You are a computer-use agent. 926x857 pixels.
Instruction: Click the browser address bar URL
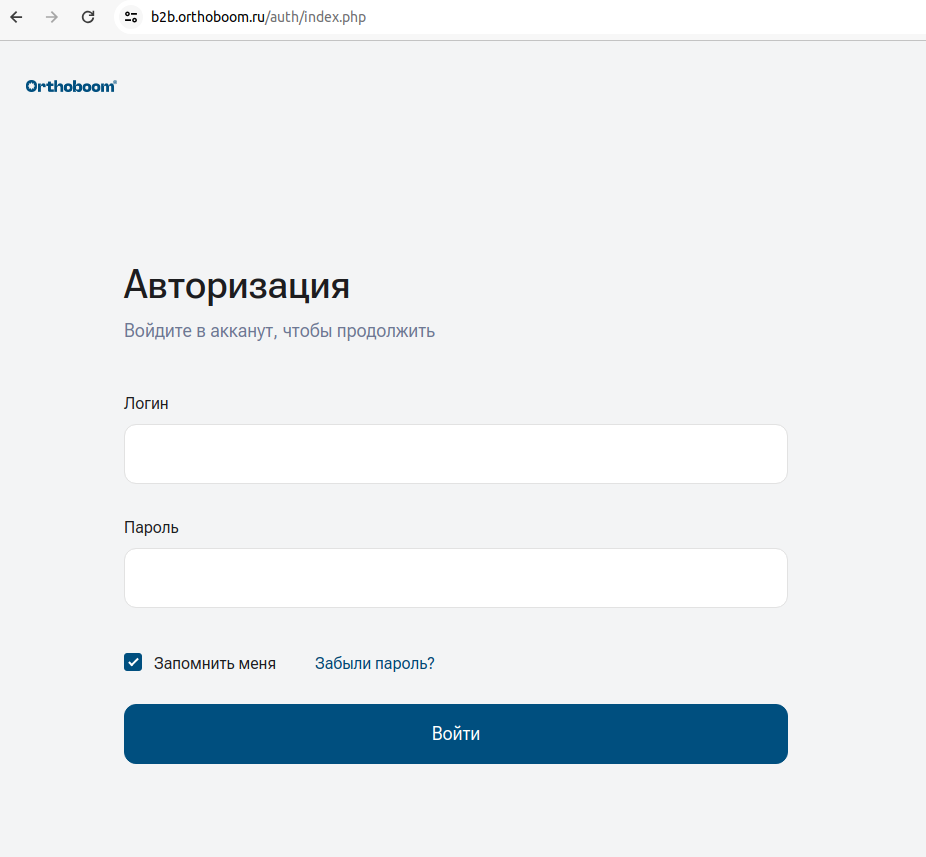[x=257, y=17]
